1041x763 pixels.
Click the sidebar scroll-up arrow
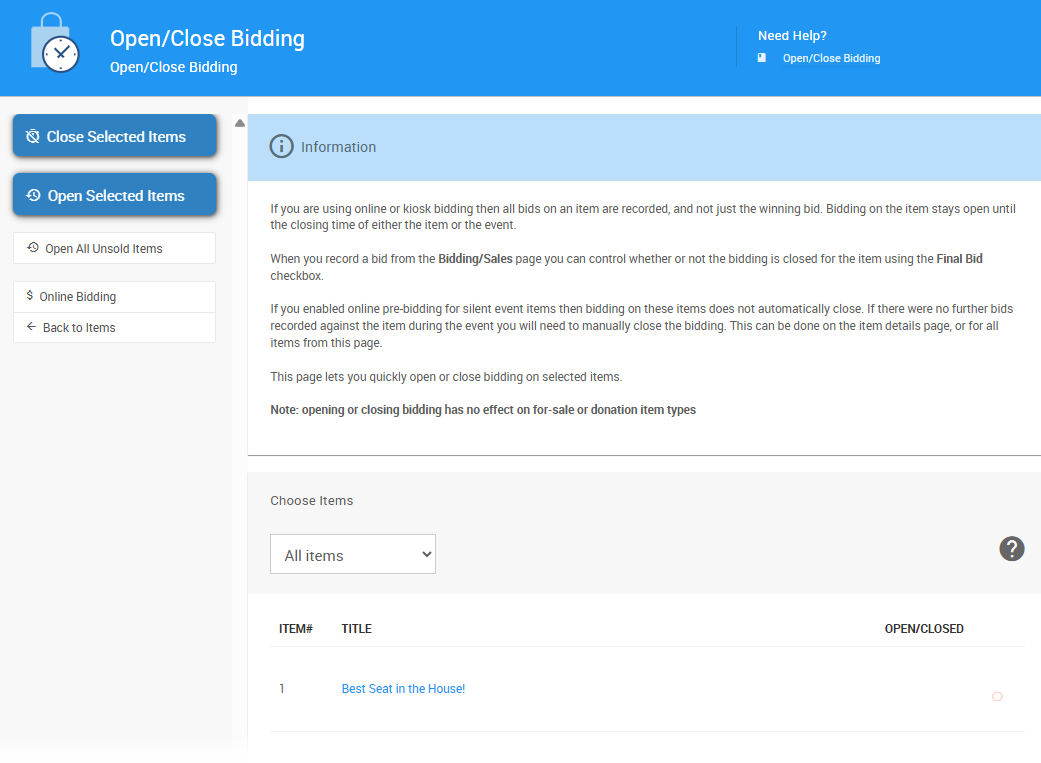pyautogui.click(x=240, y=123)
